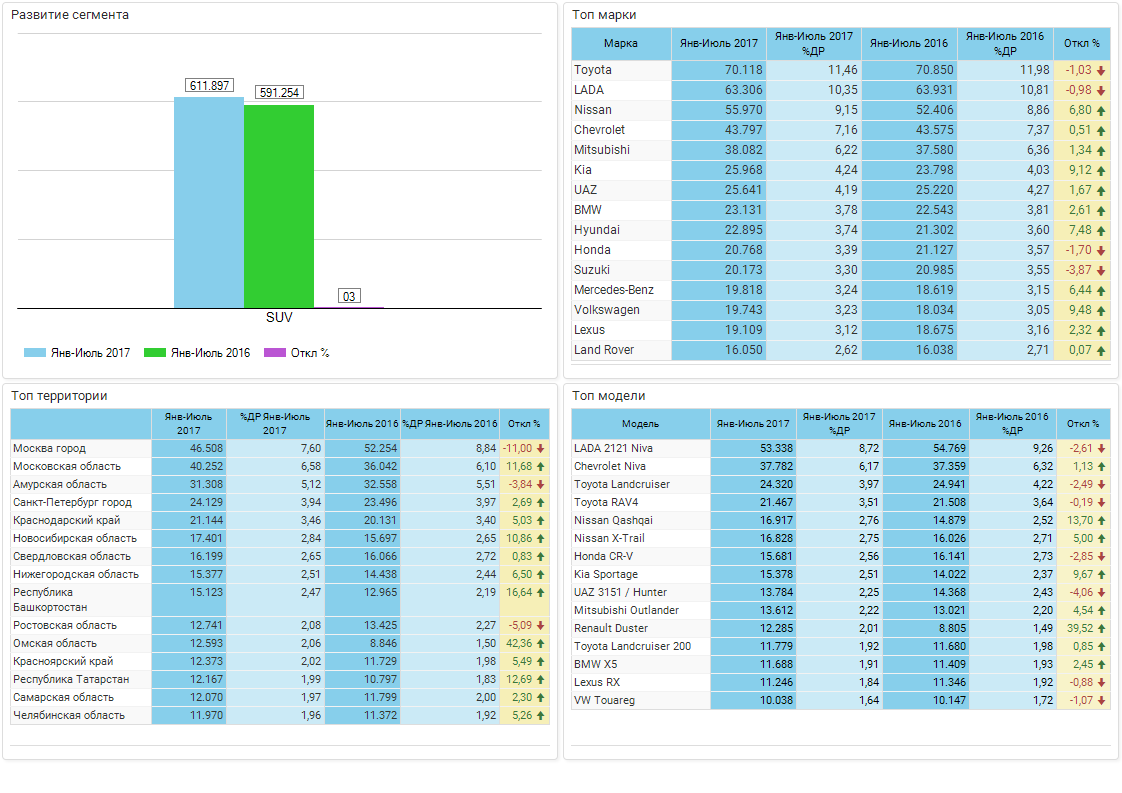1122x793 pixels.
Task: Select the Mercedes-Benz brand cell
Action: point(621,291)
